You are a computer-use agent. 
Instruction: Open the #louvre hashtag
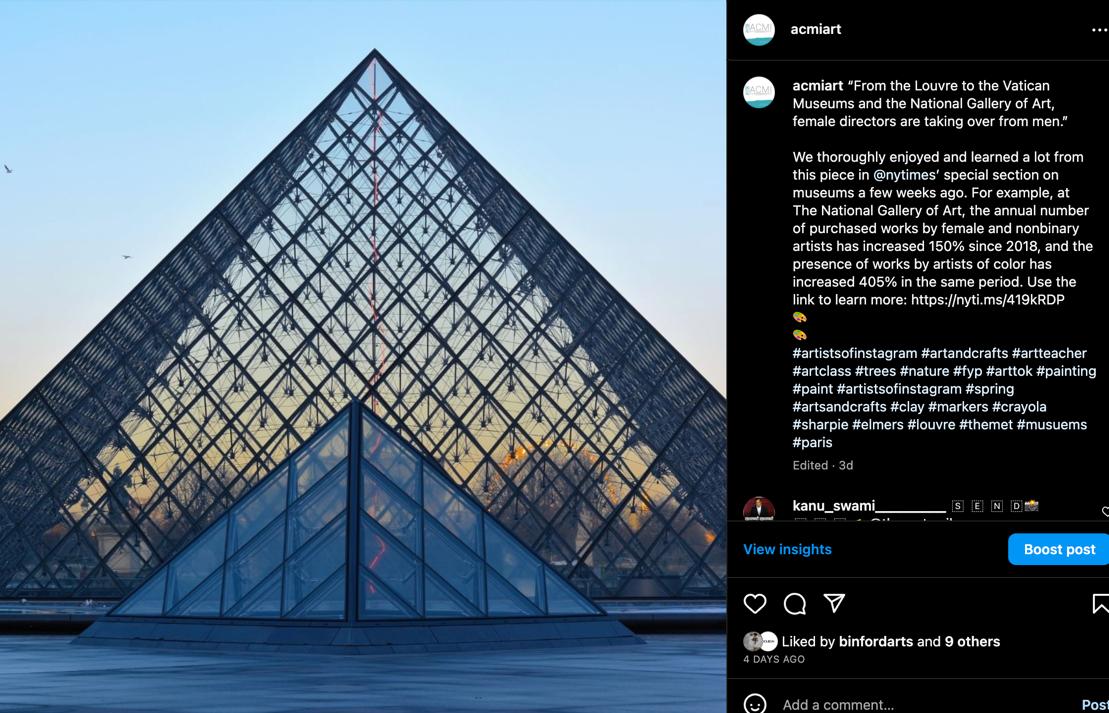coord(931,424)
